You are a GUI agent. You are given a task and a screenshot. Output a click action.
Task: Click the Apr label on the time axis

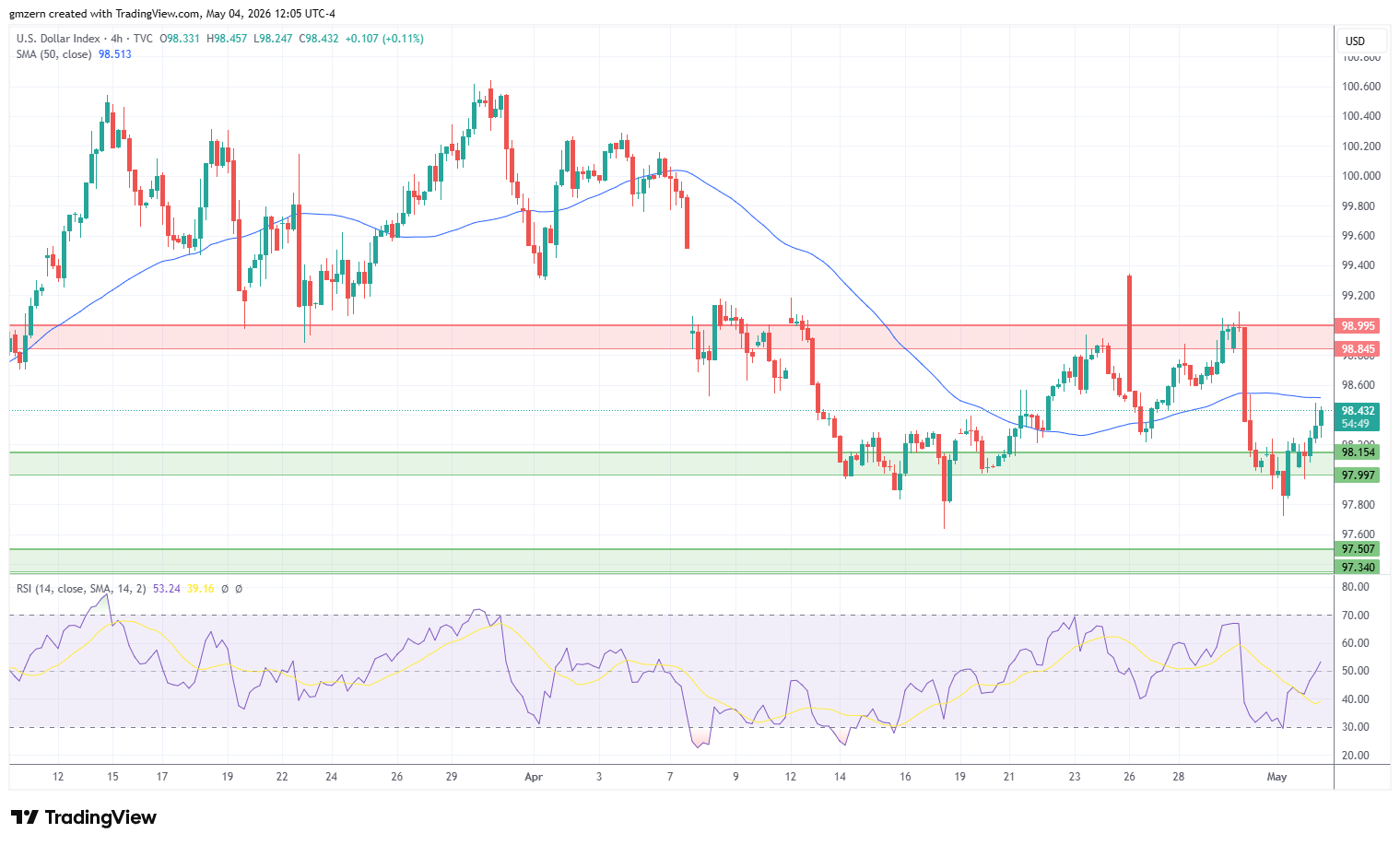click(534, 777)
